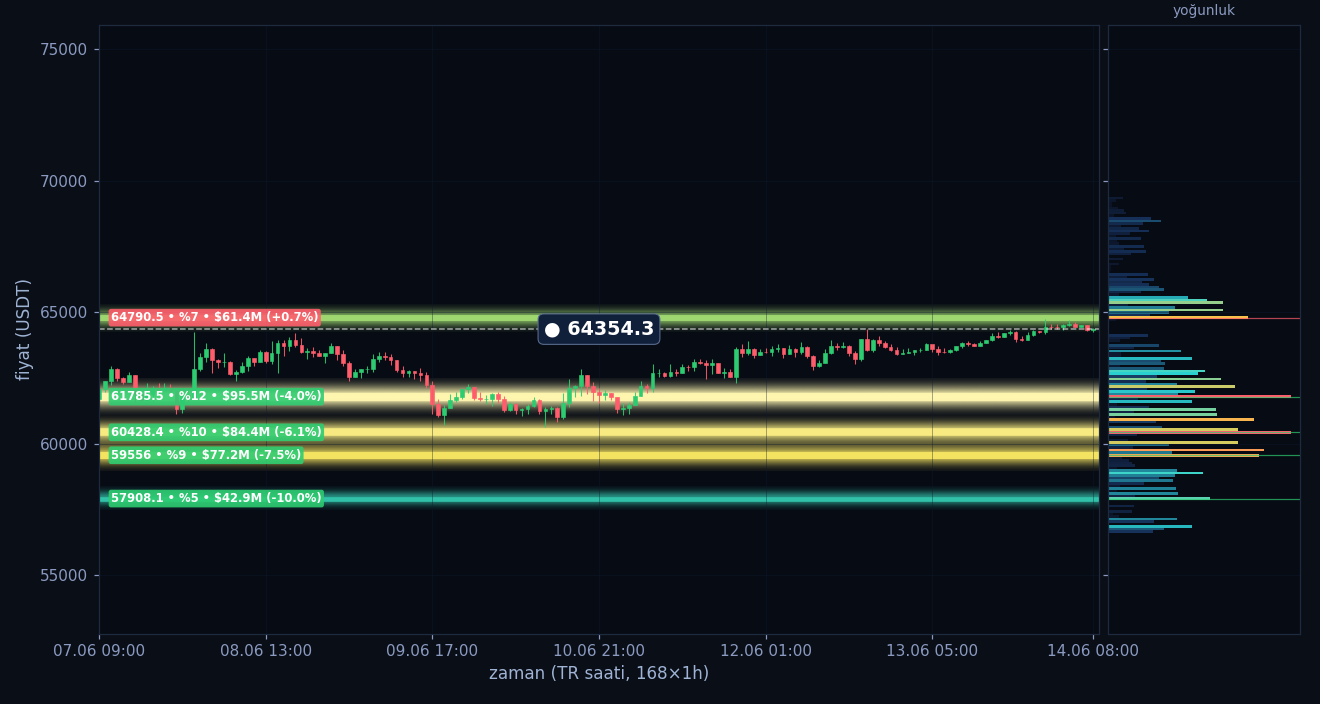Viewport: 1320px width, 704px height.
Task: Select the 64790.5 resistance level label
Action: [x=214, y=317]
